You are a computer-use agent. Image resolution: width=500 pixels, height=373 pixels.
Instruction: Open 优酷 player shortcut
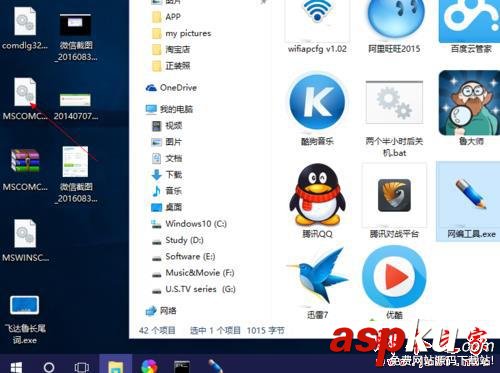[x=394, y=283]
